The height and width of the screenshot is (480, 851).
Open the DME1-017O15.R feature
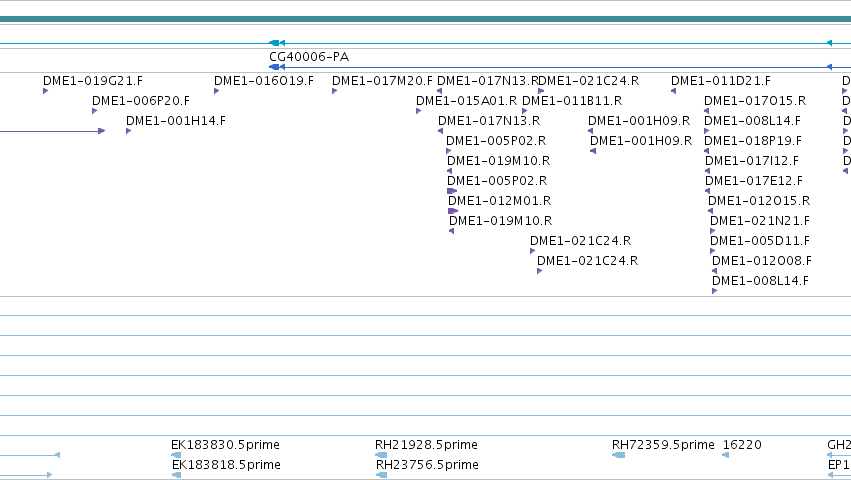coord(755,100)
